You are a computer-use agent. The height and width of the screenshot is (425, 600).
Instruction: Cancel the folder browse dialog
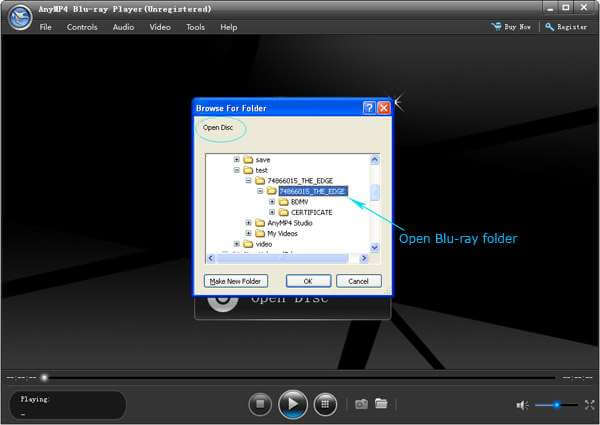coord(359,281)
